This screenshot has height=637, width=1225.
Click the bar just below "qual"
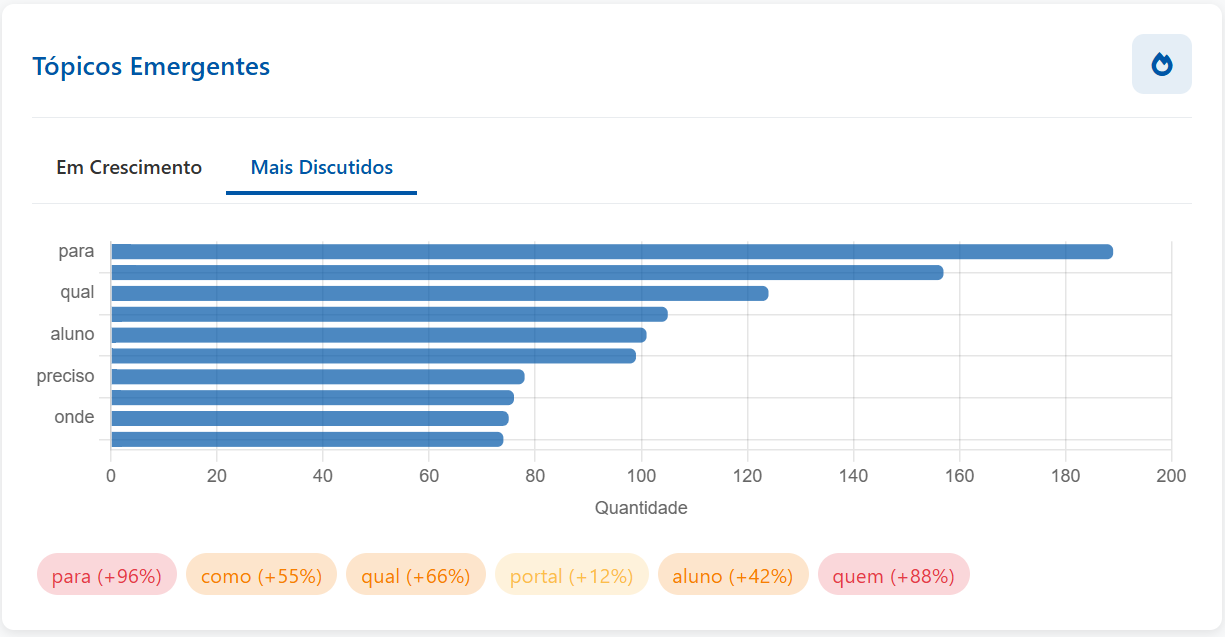coord(389,314)
